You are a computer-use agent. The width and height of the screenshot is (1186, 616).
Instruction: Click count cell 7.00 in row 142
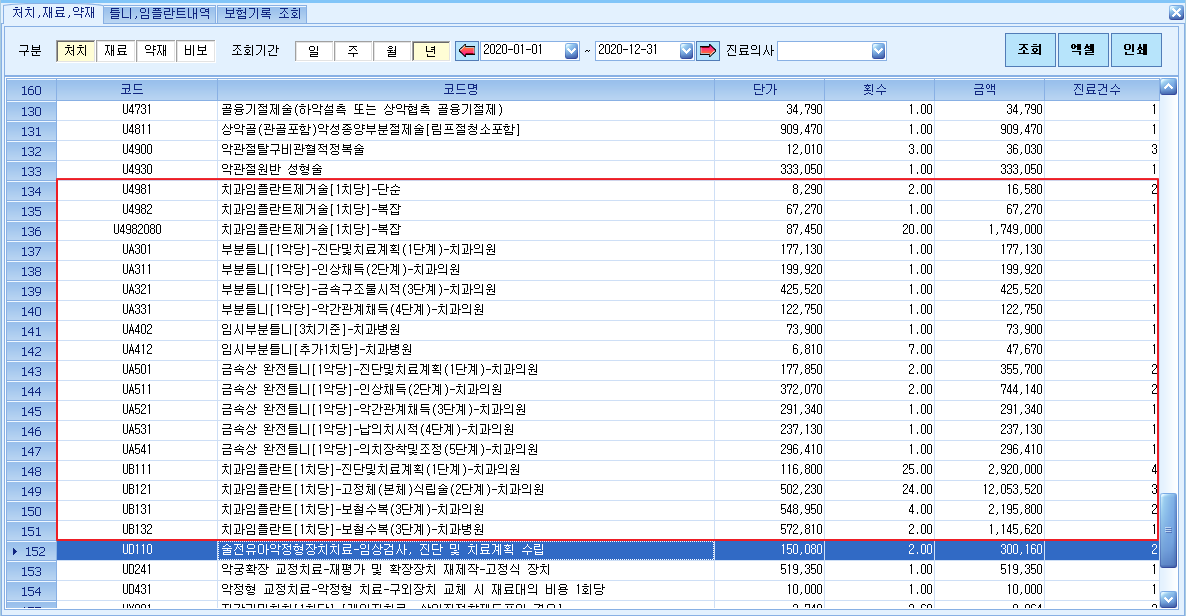(x=880, y=350)
